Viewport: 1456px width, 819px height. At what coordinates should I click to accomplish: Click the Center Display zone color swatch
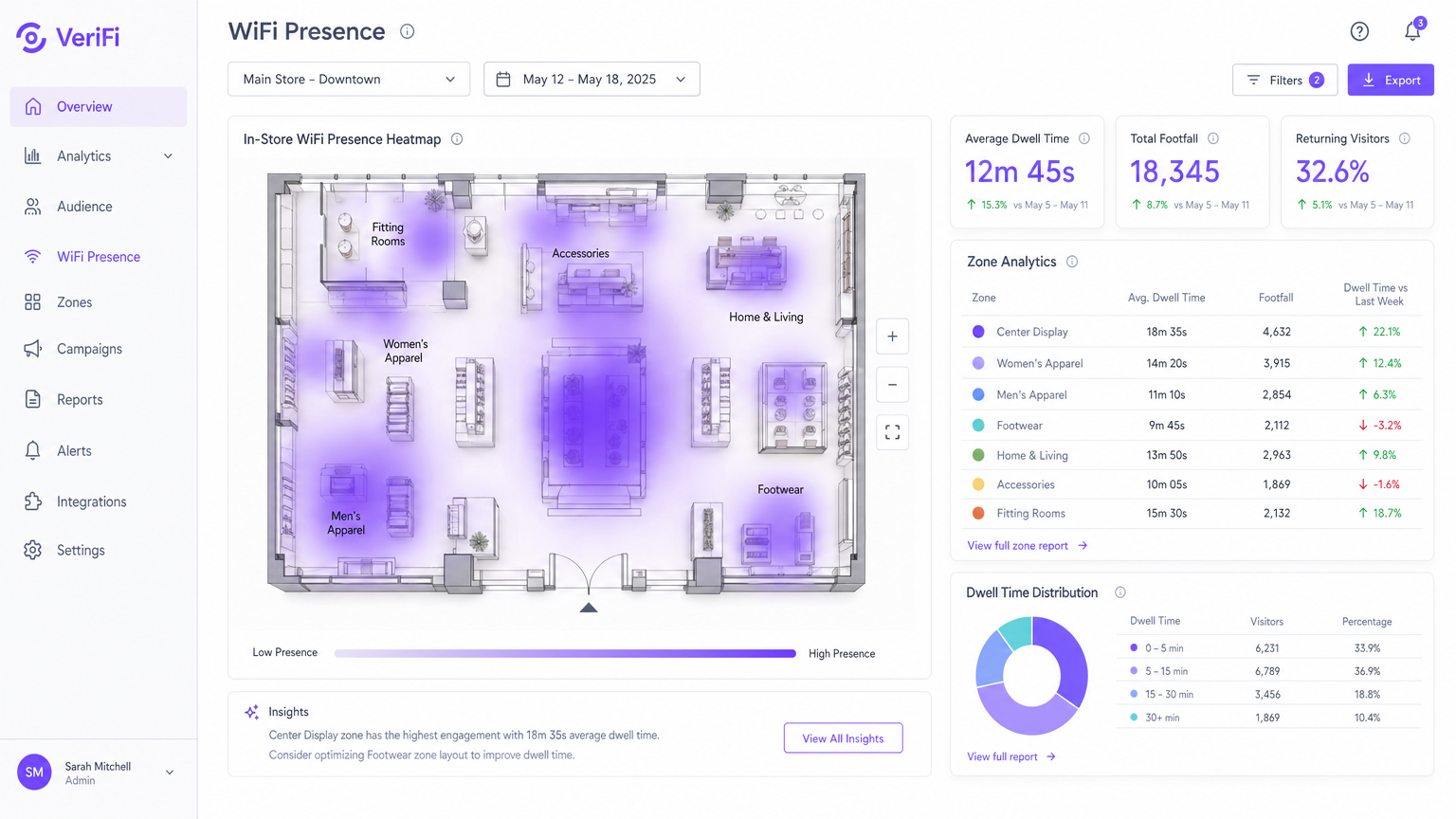coord(979,332)
